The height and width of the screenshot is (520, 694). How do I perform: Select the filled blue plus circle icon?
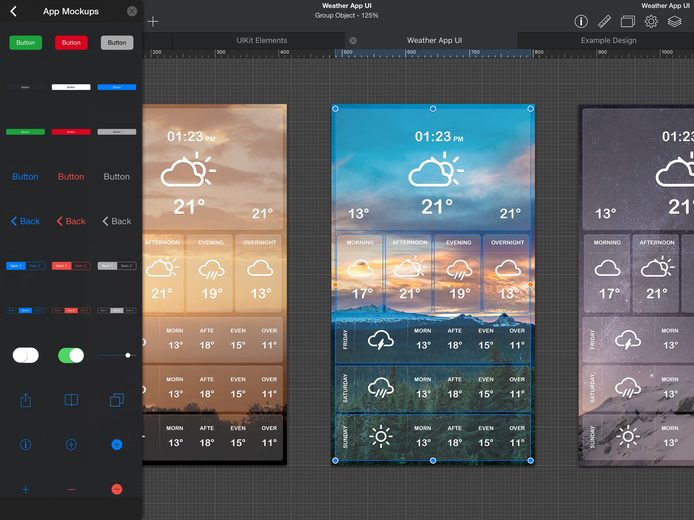pos(117,445)
